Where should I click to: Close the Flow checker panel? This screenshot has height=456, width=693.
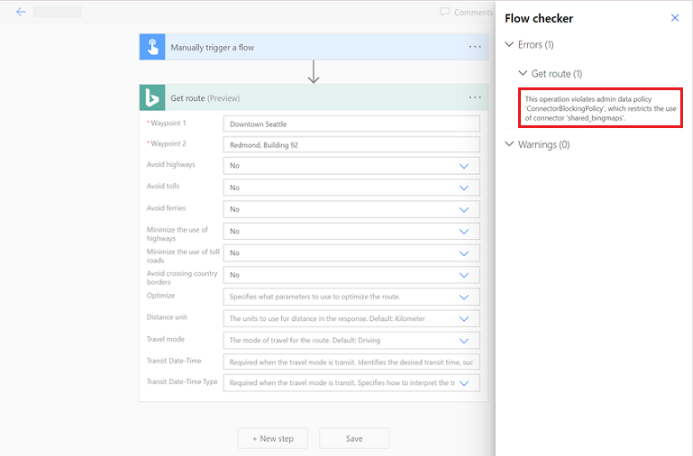click(x=674, y=18)
